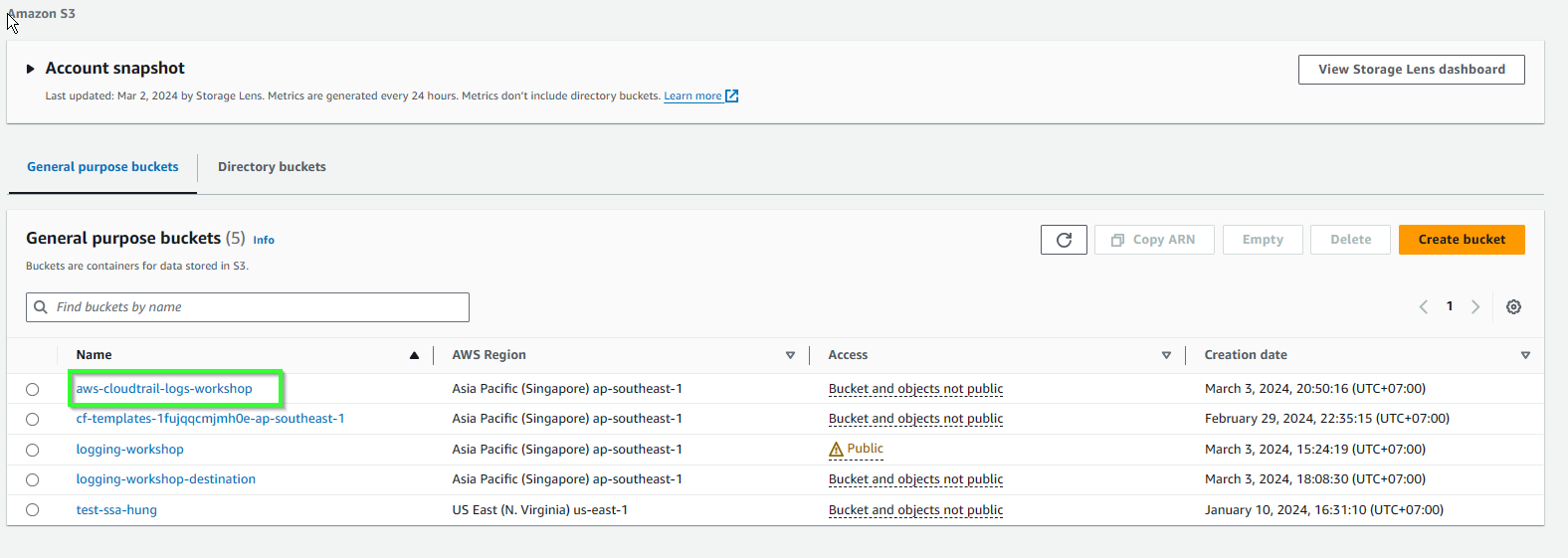Sort by Creation date column arrow
Screen dimensions: 1568x558
pyautogui.click(x=1525, y=355)
